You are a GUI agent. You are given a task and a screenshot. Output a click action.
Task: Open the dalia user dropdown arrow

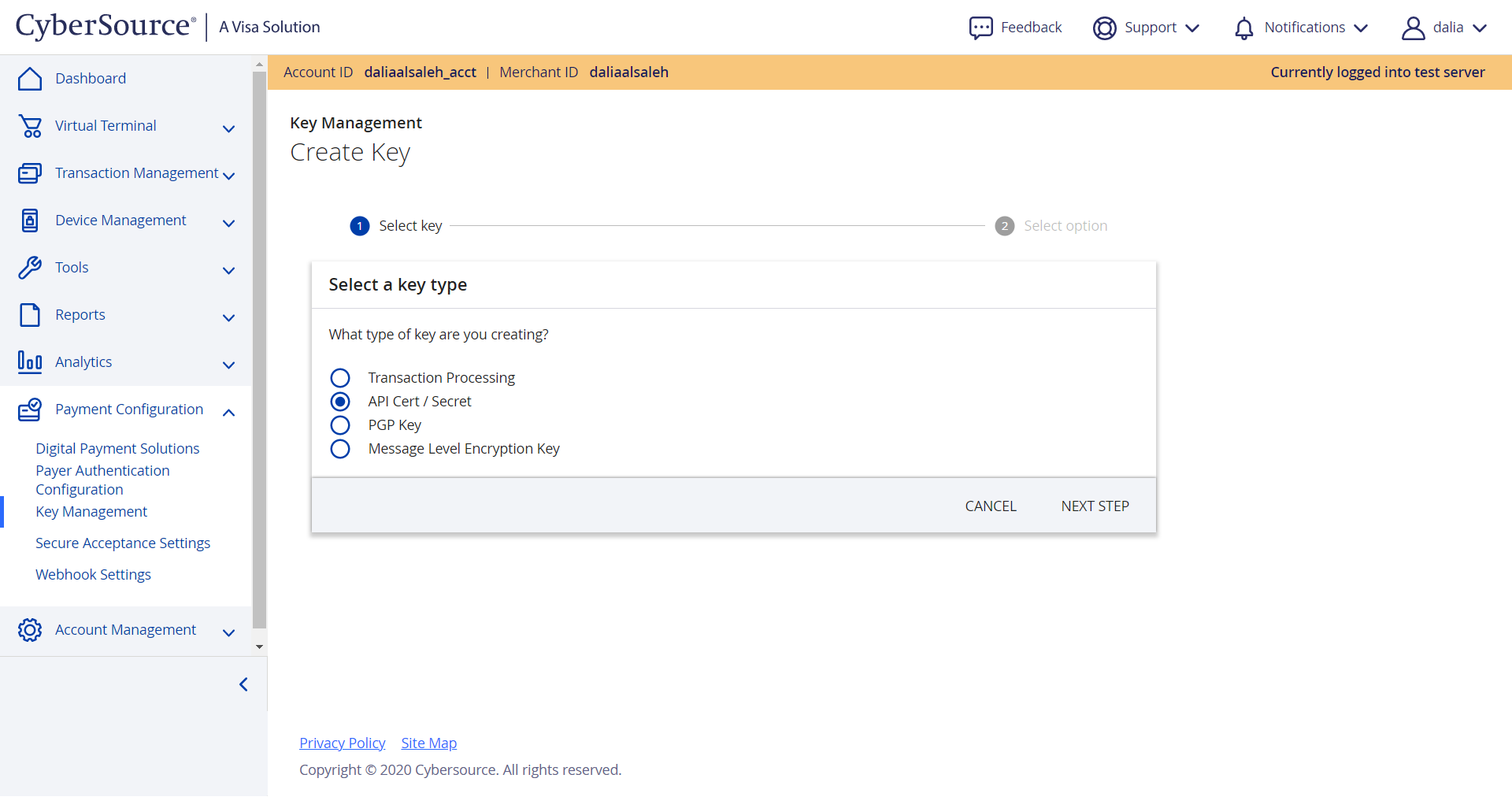[x=1480, y=28]
